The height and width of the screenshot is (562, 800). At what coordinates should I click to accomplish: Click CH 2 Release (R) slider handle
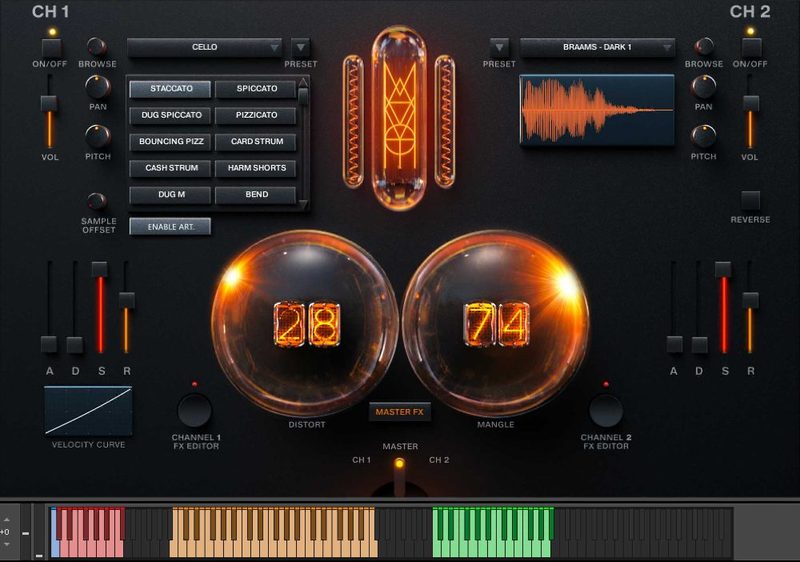[750, 300]
